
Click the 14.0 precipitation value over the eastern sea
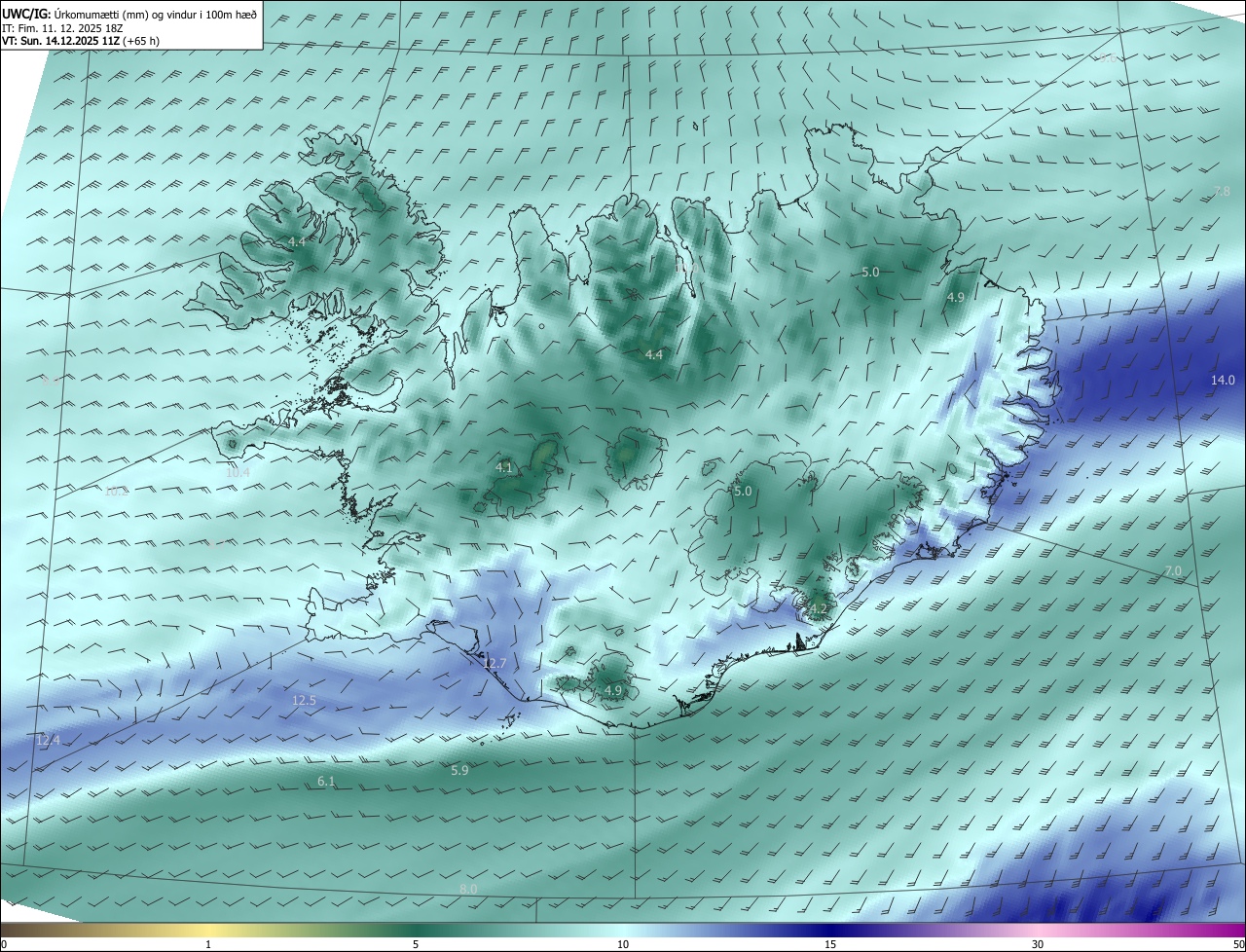[1223, 381]
